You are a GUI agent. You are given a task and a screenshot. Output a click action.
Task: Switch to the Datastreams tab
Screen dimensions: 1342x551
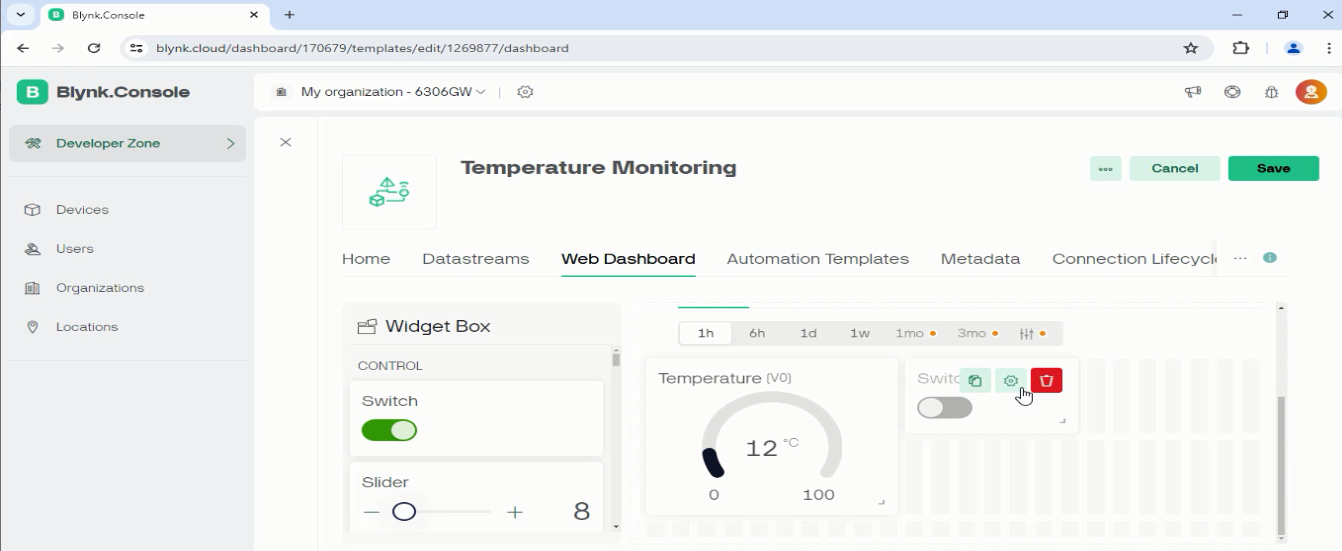(x=475, y=258)
